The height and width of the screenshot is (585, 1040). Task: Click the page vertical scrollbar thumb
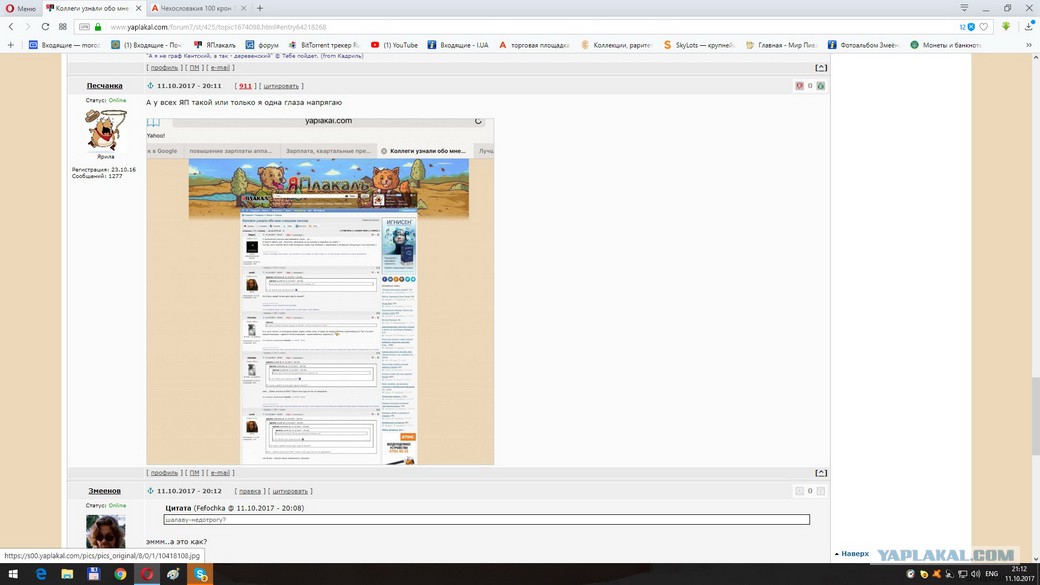[x=1035, y=416]
